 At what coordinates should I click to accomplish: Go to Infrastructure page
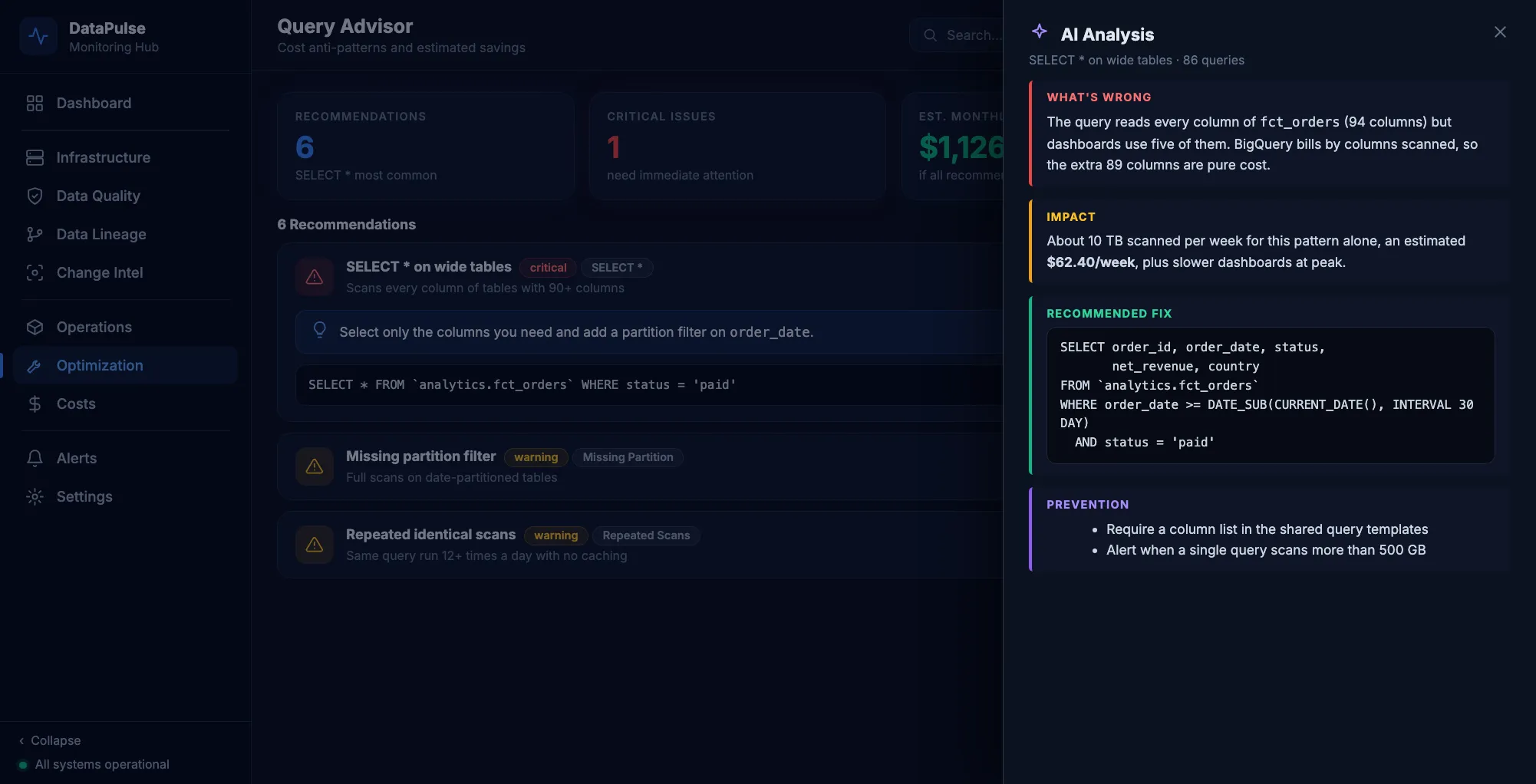[x=125, y=157]
